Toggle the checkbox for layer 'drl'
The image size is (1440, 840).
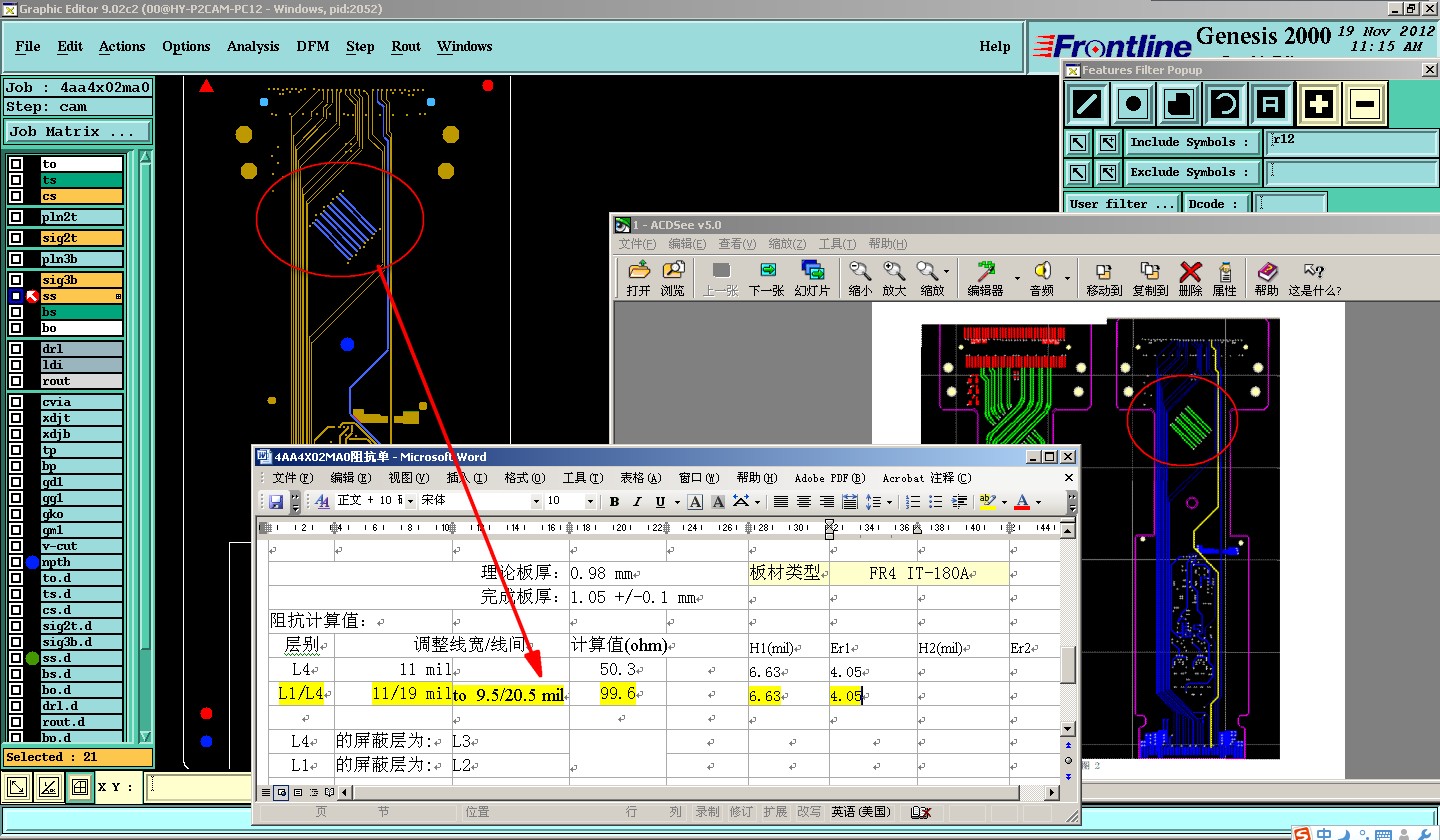(16, 349)
